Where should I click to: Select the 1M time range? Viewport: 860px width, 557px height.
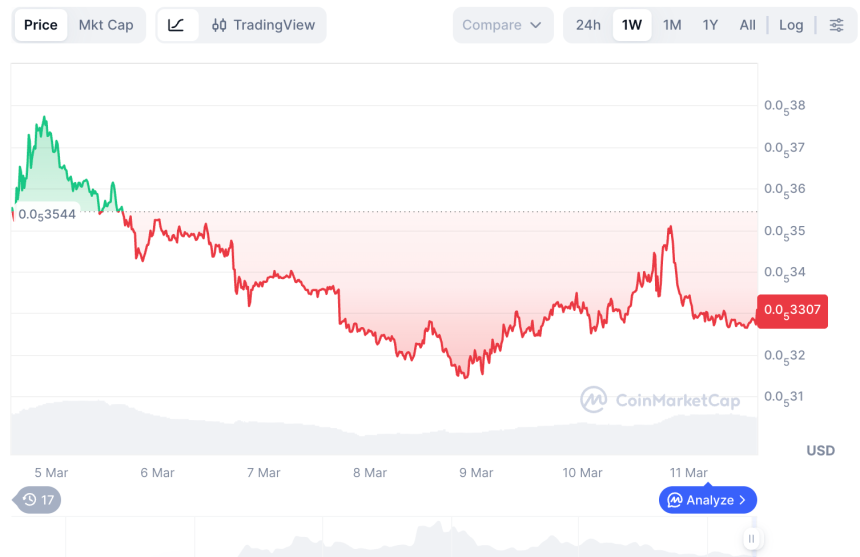coord(672,25)
